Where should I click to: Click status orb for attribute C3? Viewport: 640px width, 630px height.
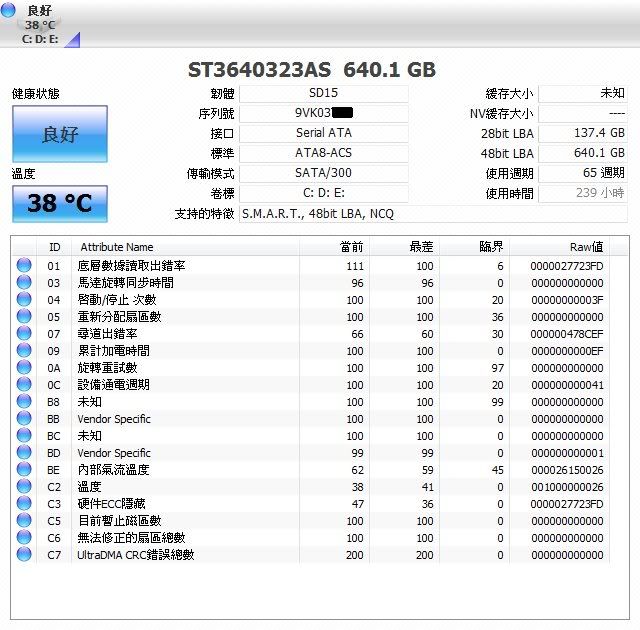tap(24, 504)
